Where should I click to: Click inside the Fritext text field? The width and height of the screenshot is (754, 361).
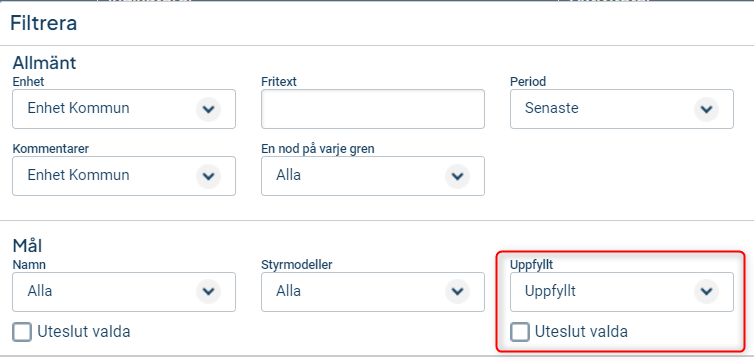(373, 109)
